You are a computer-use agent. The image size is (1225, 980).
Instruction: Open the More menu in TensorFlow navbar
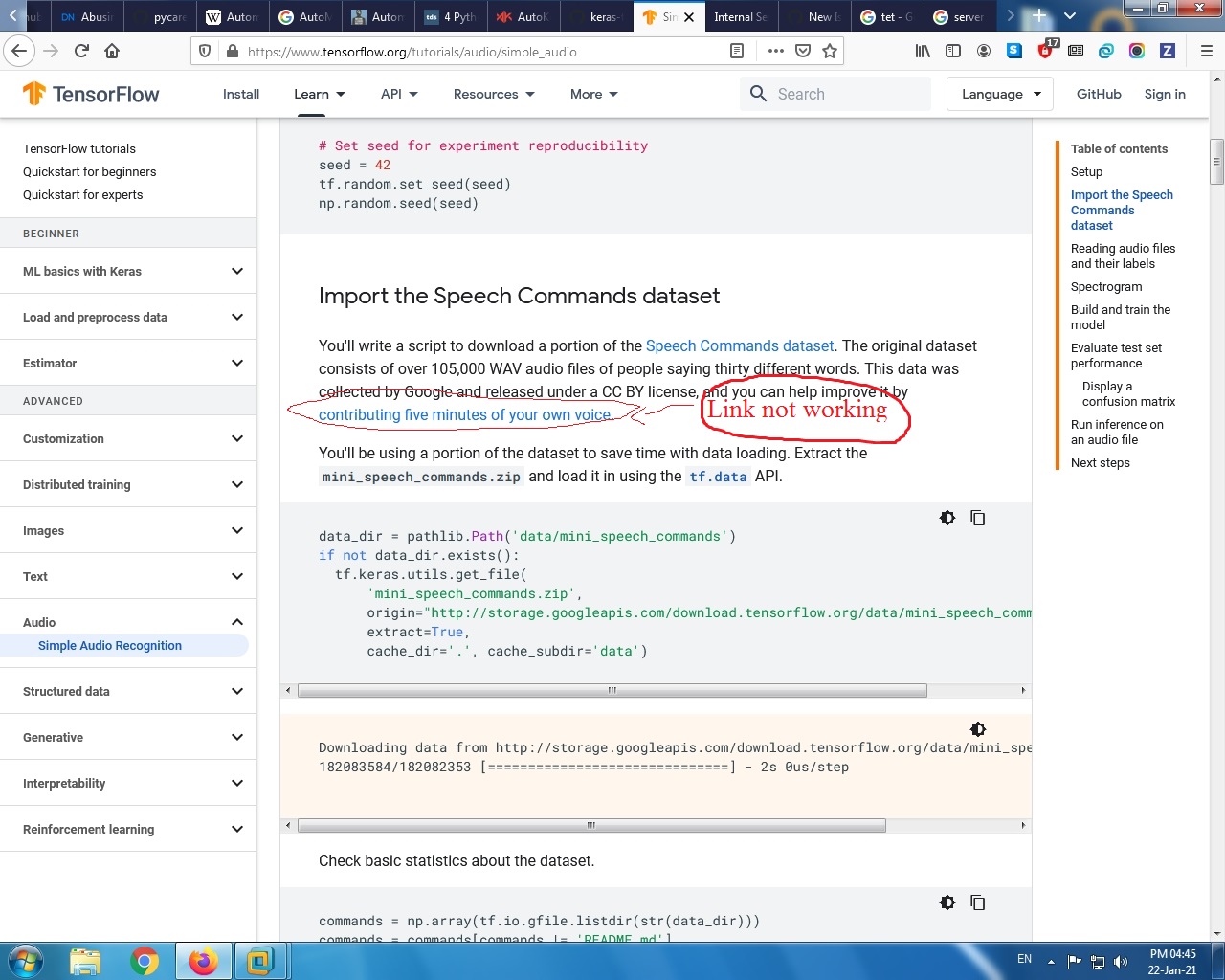[592, 93]
